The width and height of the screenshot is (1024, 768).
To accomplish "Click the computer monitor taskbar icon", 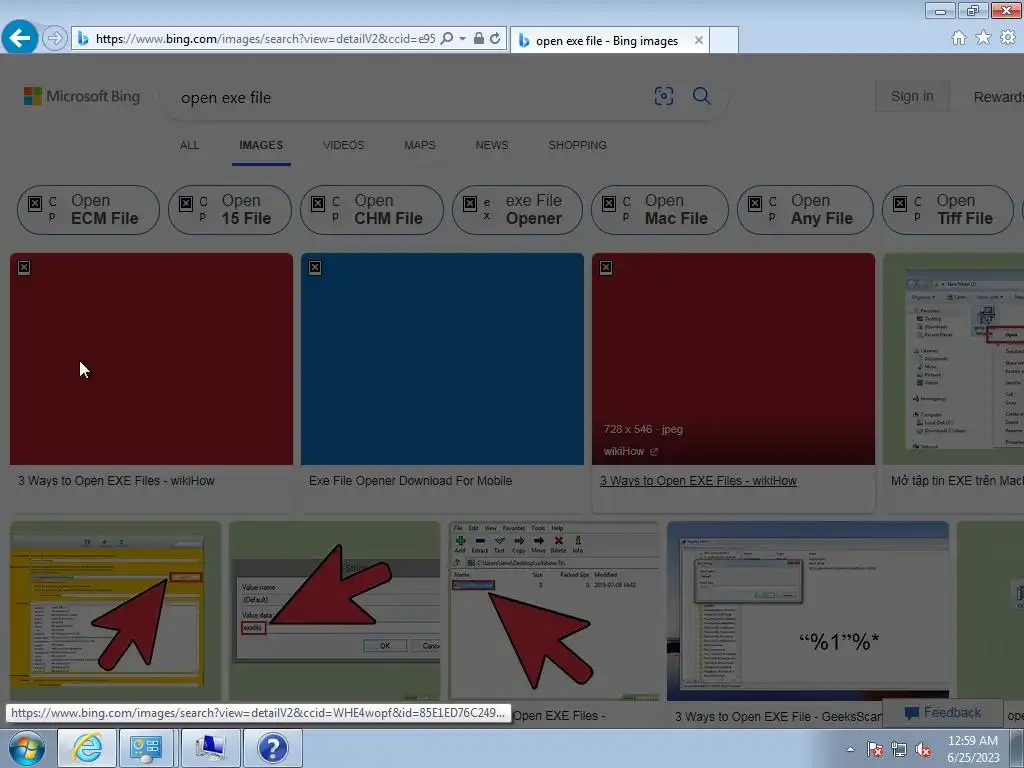I will 210,748.
